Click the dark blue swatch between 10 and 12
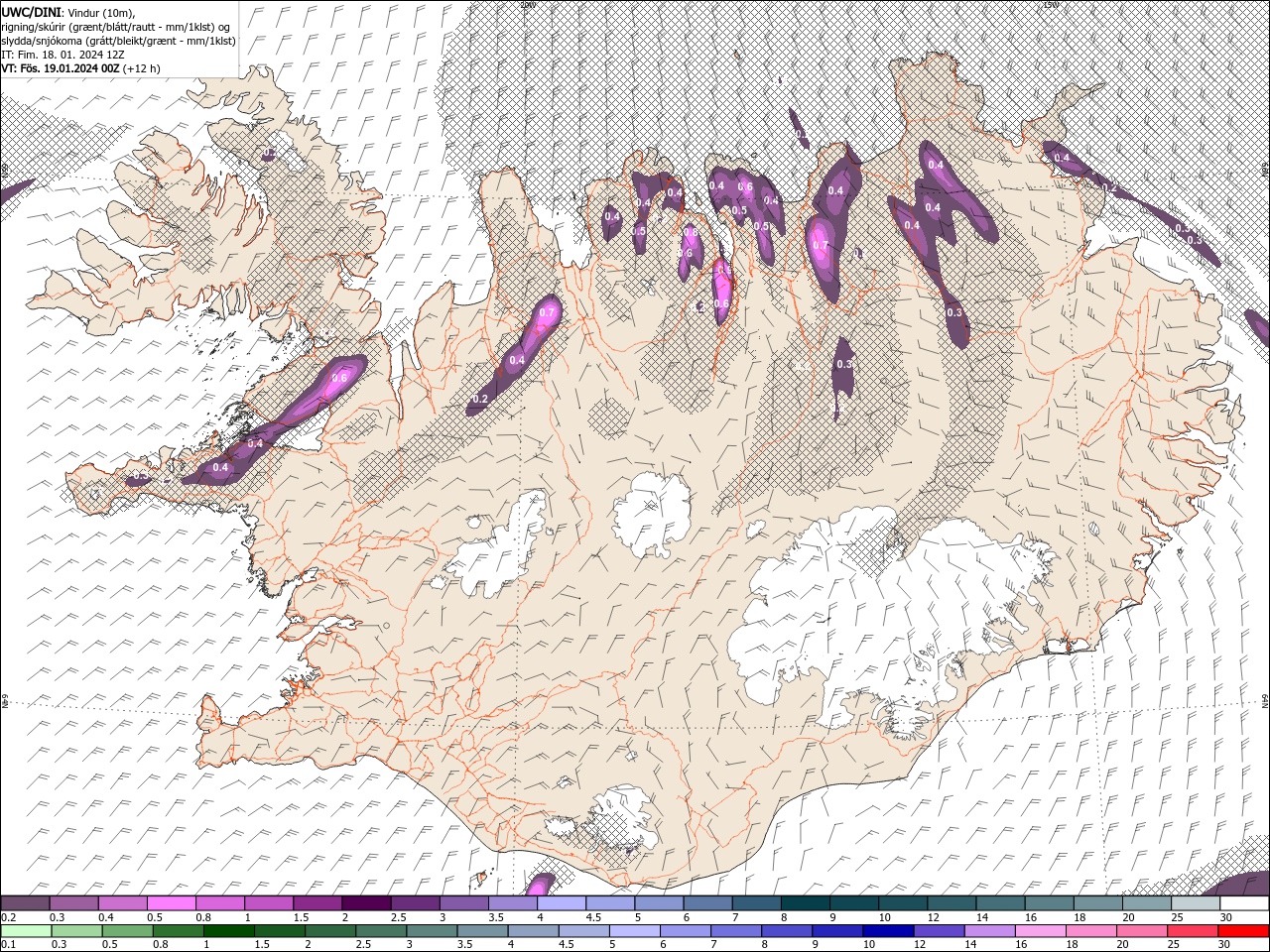This screenshot has height=952, width=1270. 888,931
